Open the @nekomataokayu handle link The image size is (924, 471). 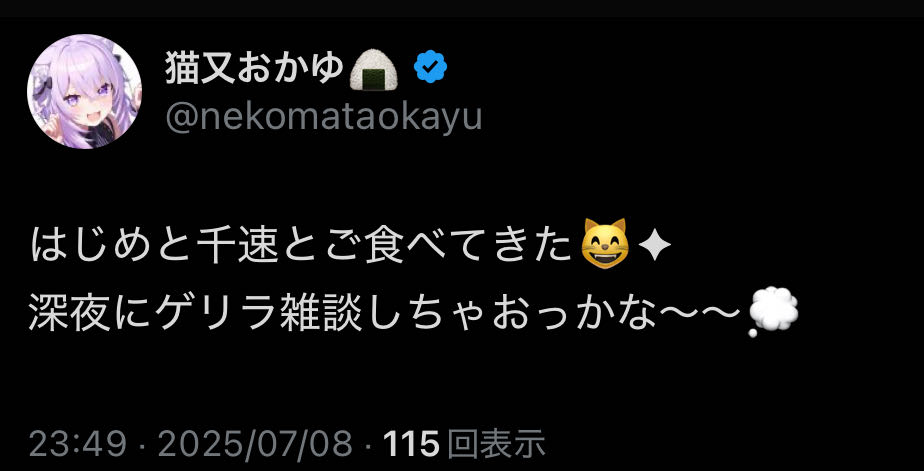pos(324,117)
